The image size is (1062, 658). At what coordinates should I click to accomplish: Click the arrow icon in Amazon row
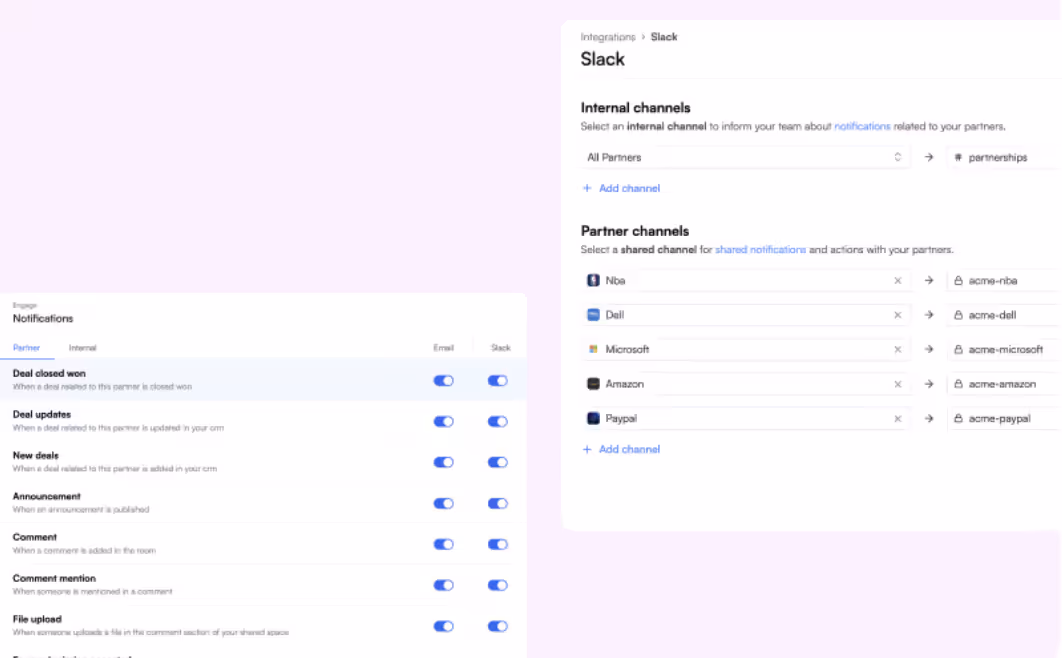click(929, 384)
